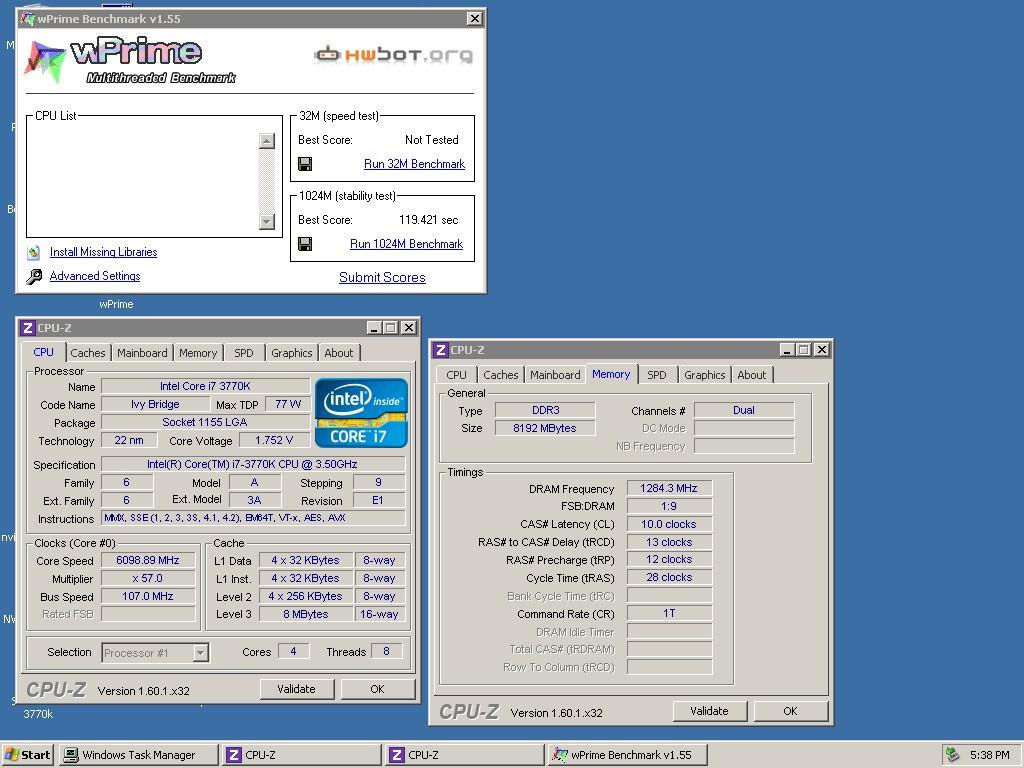Click the Command Rate value 1T
The width and height of the screenshot is (1024, 768).
pos(669,614)
